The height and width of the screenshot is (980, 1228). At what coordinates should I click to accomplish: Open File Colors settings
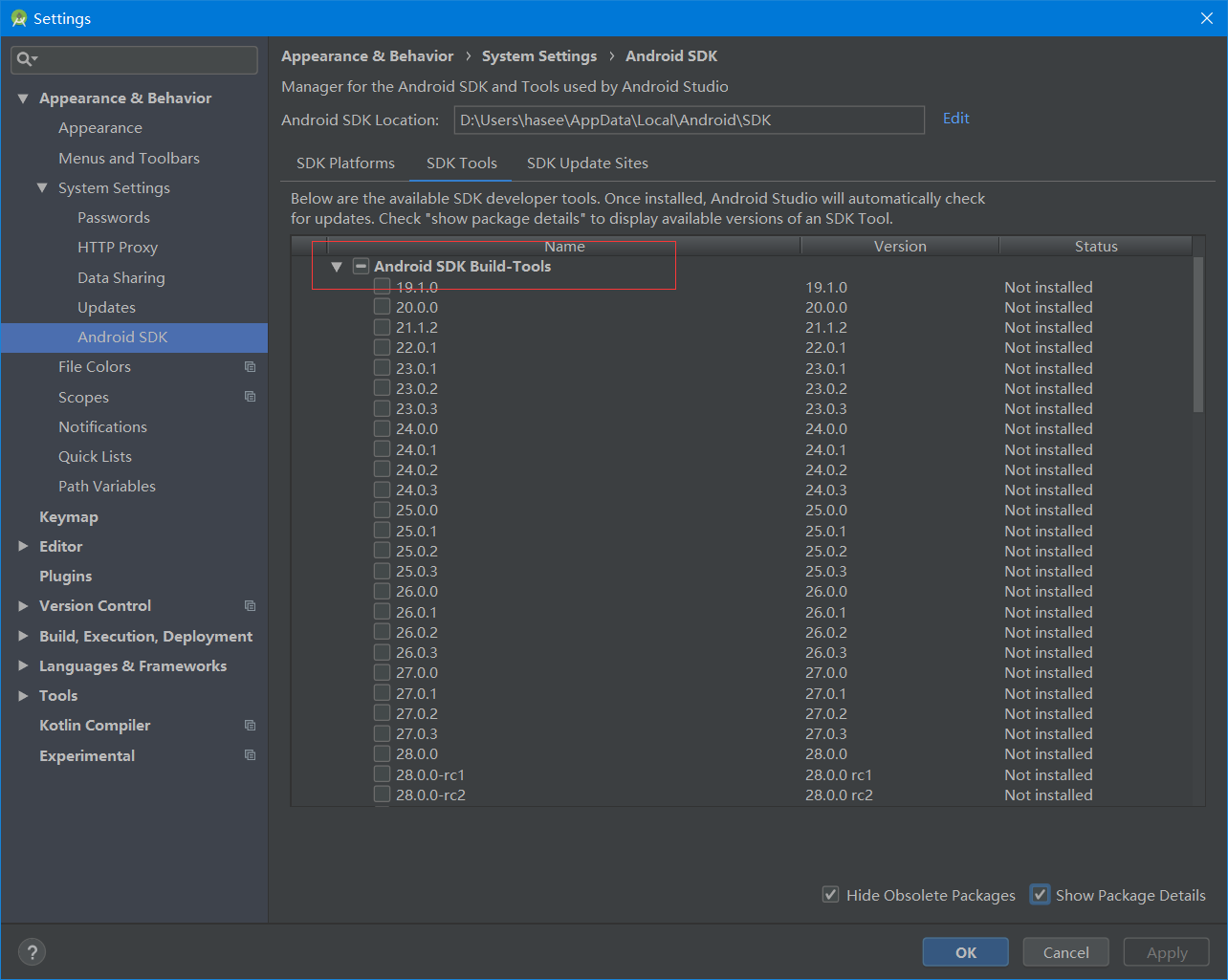(x=95, y=367)
